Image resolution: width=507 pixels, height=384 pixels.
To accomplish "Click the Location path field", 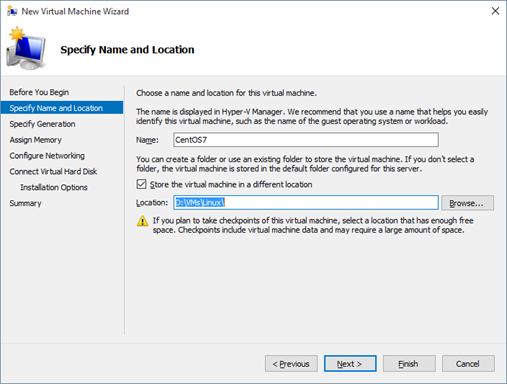I will coord(306,202).
